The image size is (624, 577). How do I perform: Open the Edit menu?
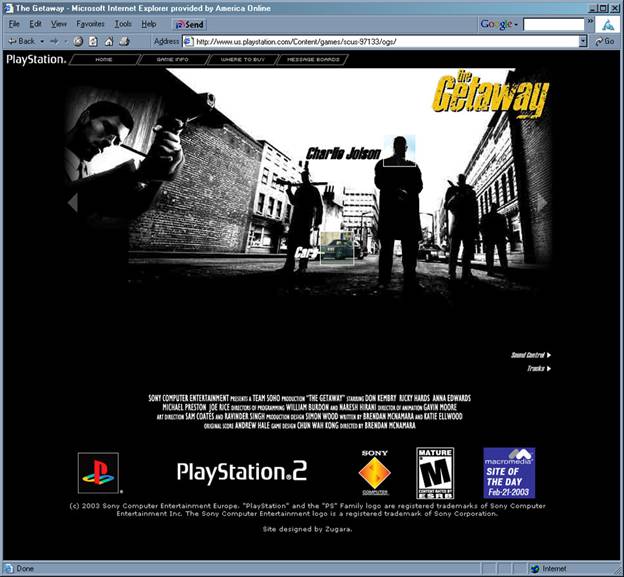[x=35, y=24]
